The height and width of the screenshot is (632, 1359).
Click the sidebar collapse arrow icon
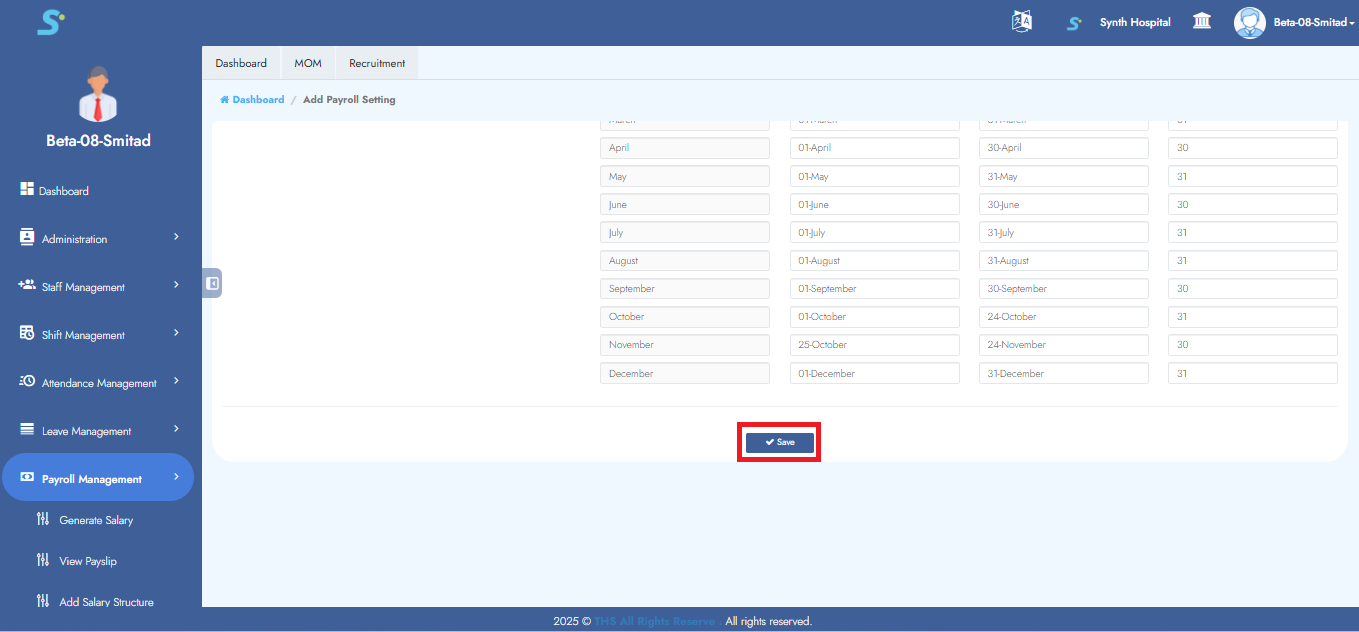(212, 283)
